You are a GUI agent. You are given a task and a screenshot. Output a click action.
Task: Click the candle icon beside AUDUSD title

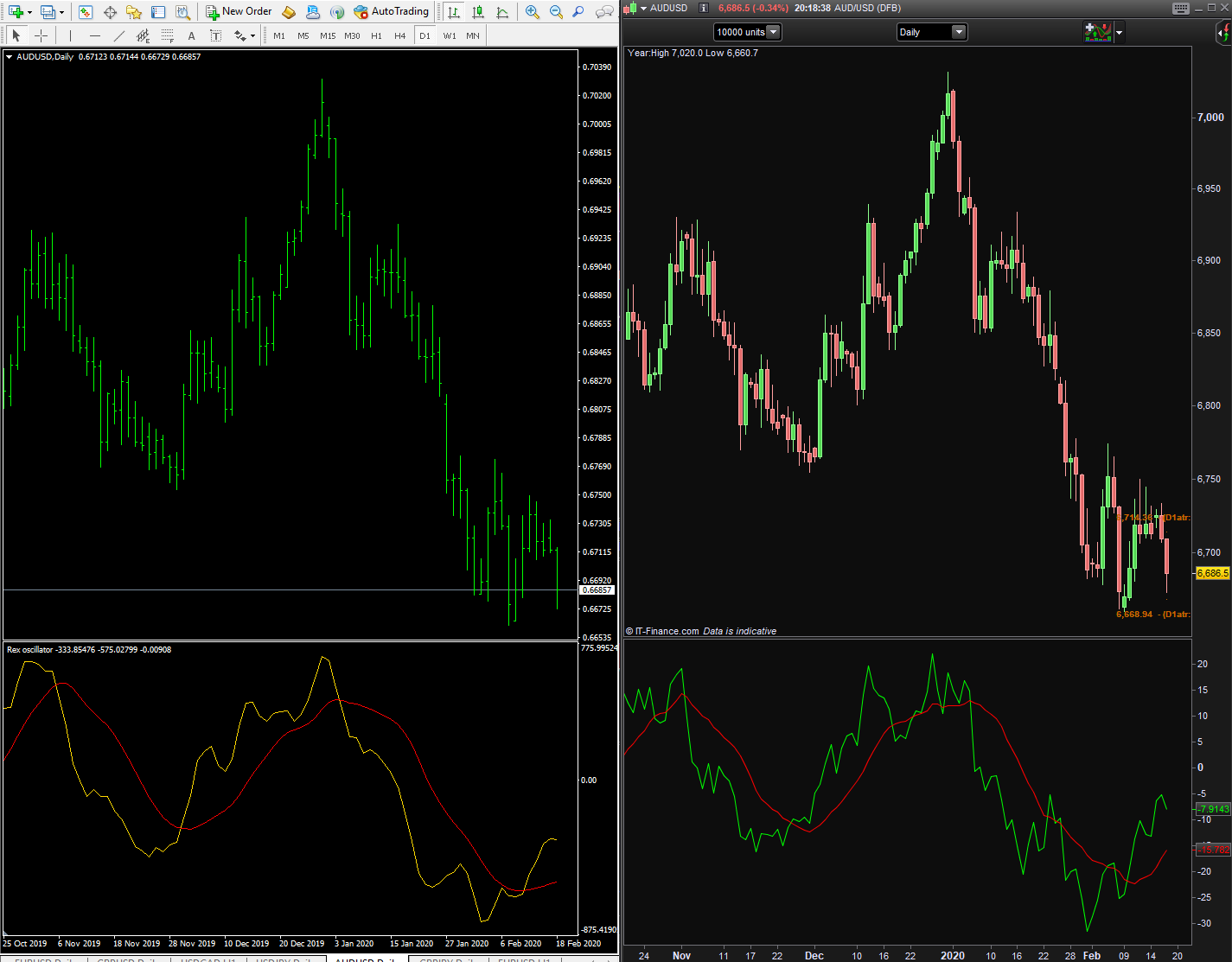click(x=632, y=8)
